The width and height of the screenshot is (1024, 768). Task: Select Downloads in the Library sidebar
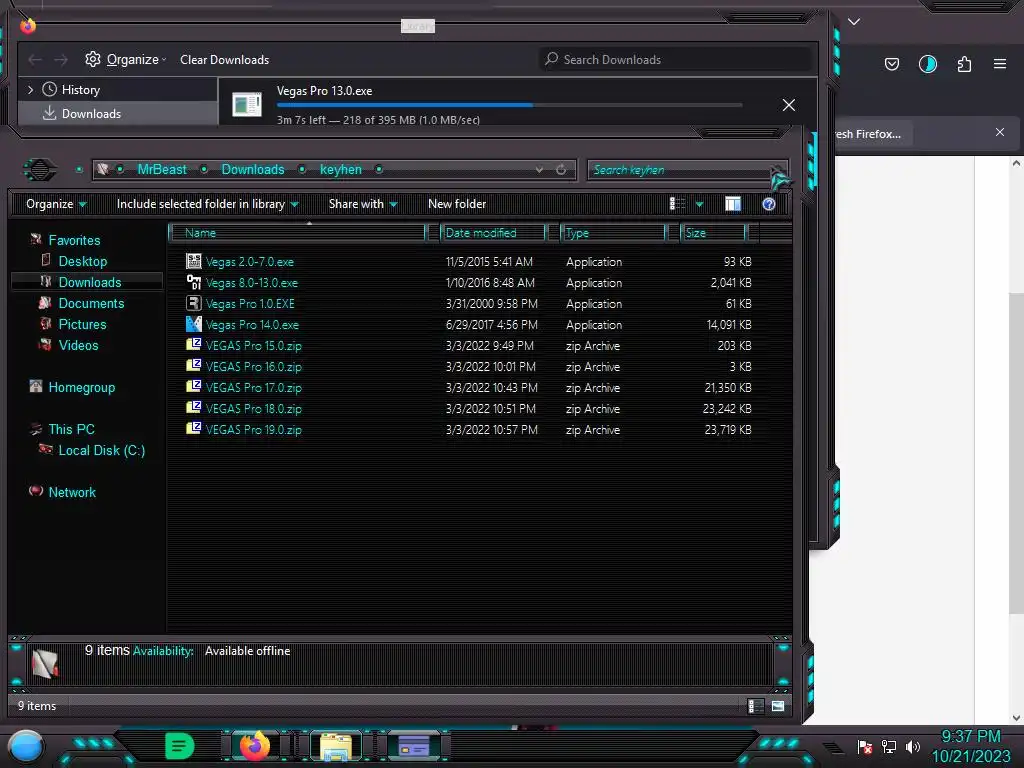[91, 114]
